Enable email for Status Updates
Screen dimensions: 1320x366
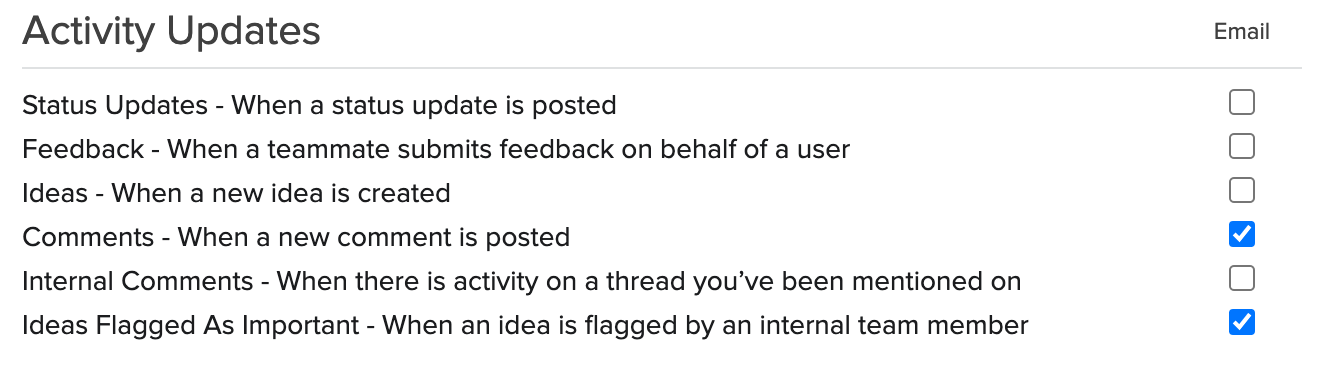pos(1241,102)
